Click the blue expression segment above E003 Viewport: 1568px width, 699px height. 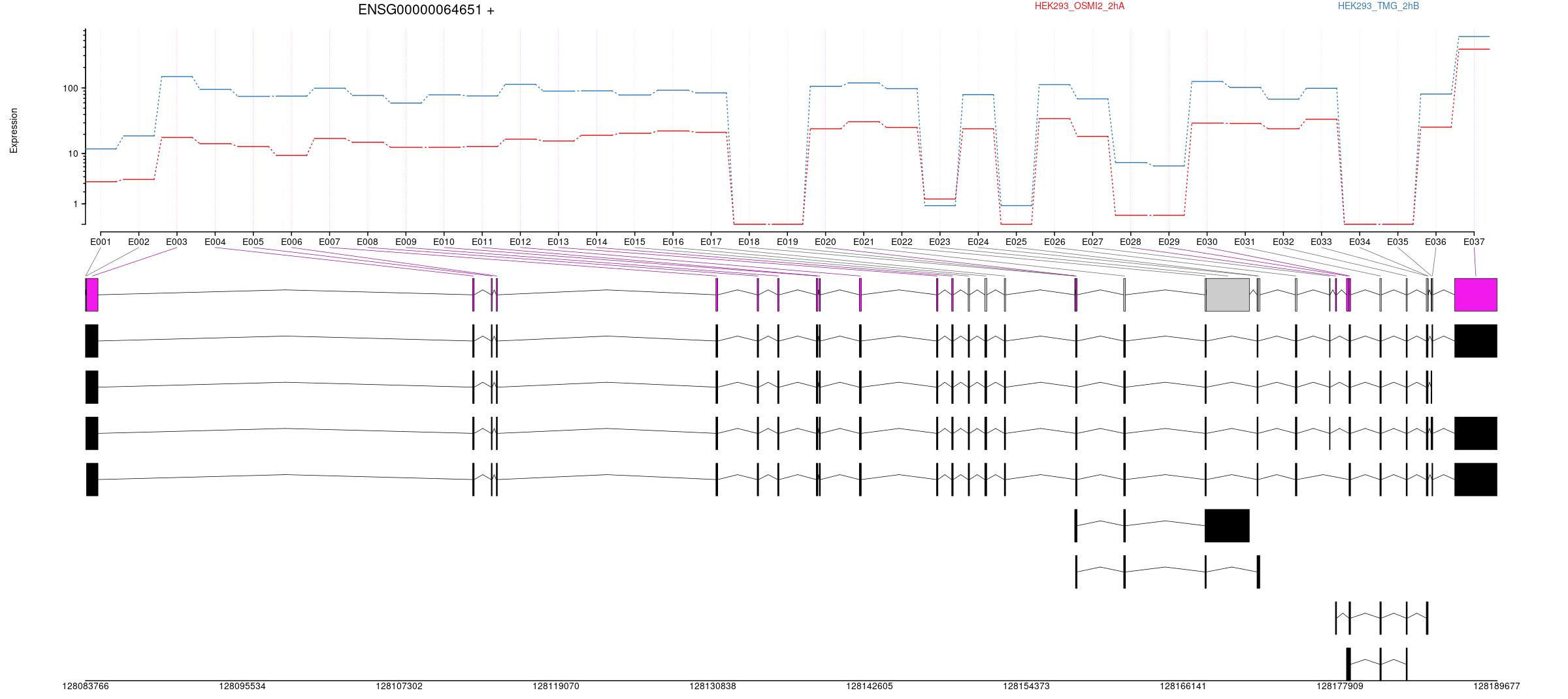177,76
